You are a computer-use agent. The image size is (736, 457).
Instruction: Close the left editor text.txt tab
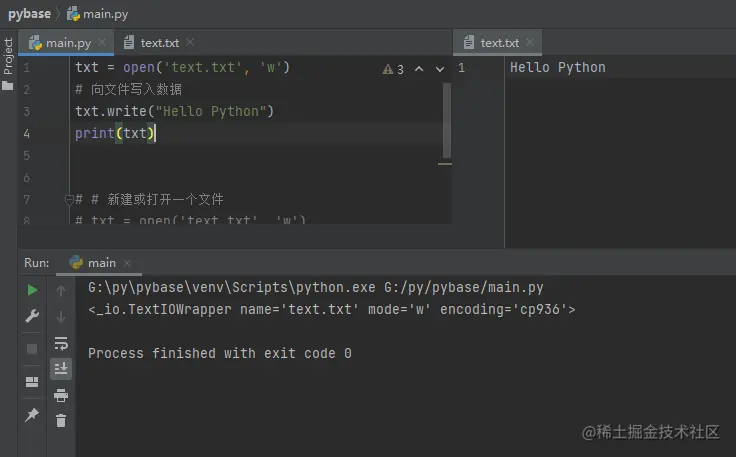tap(190, 42)
